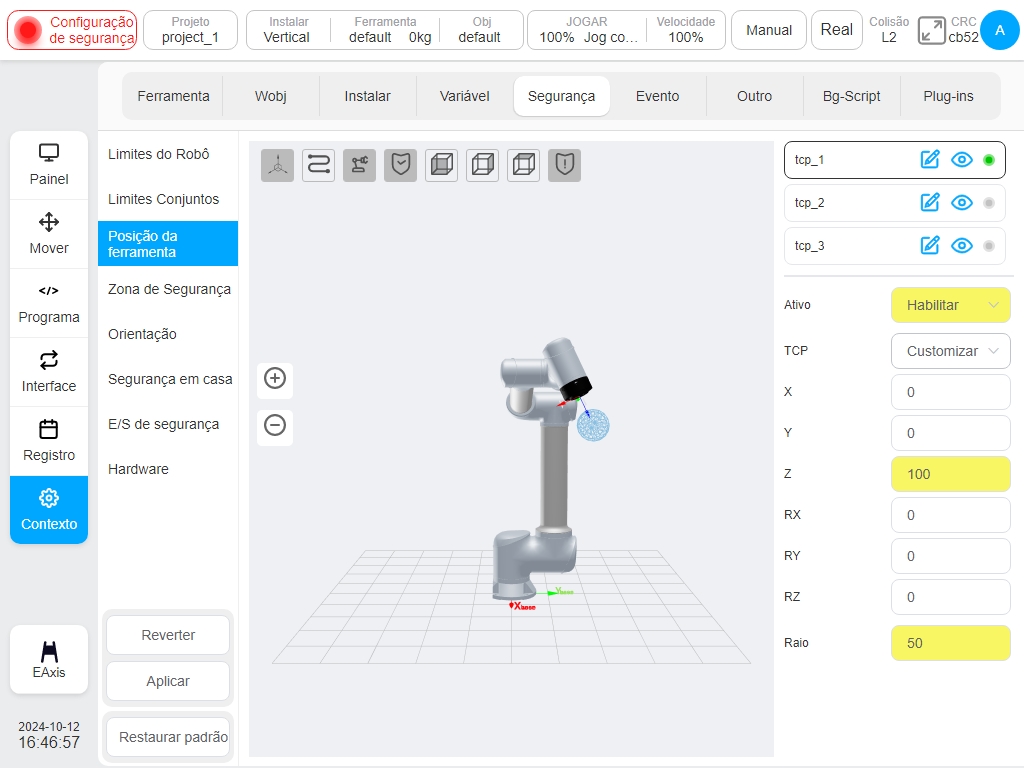Select Segurança em casa menu item
Screen dimensions: 1024x768
click(x=168, y=379)
